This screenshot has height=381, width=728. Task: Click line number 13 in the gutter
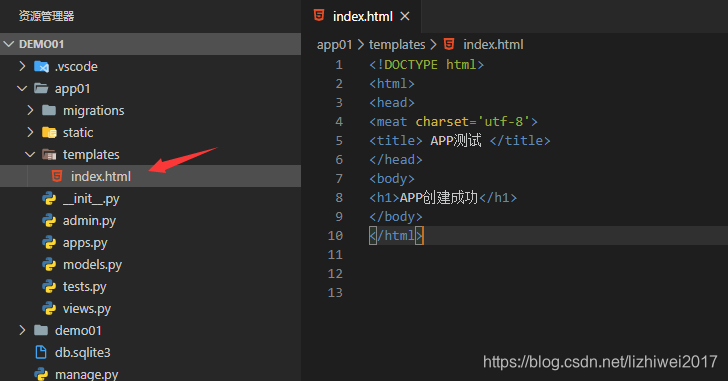(335, 293)
